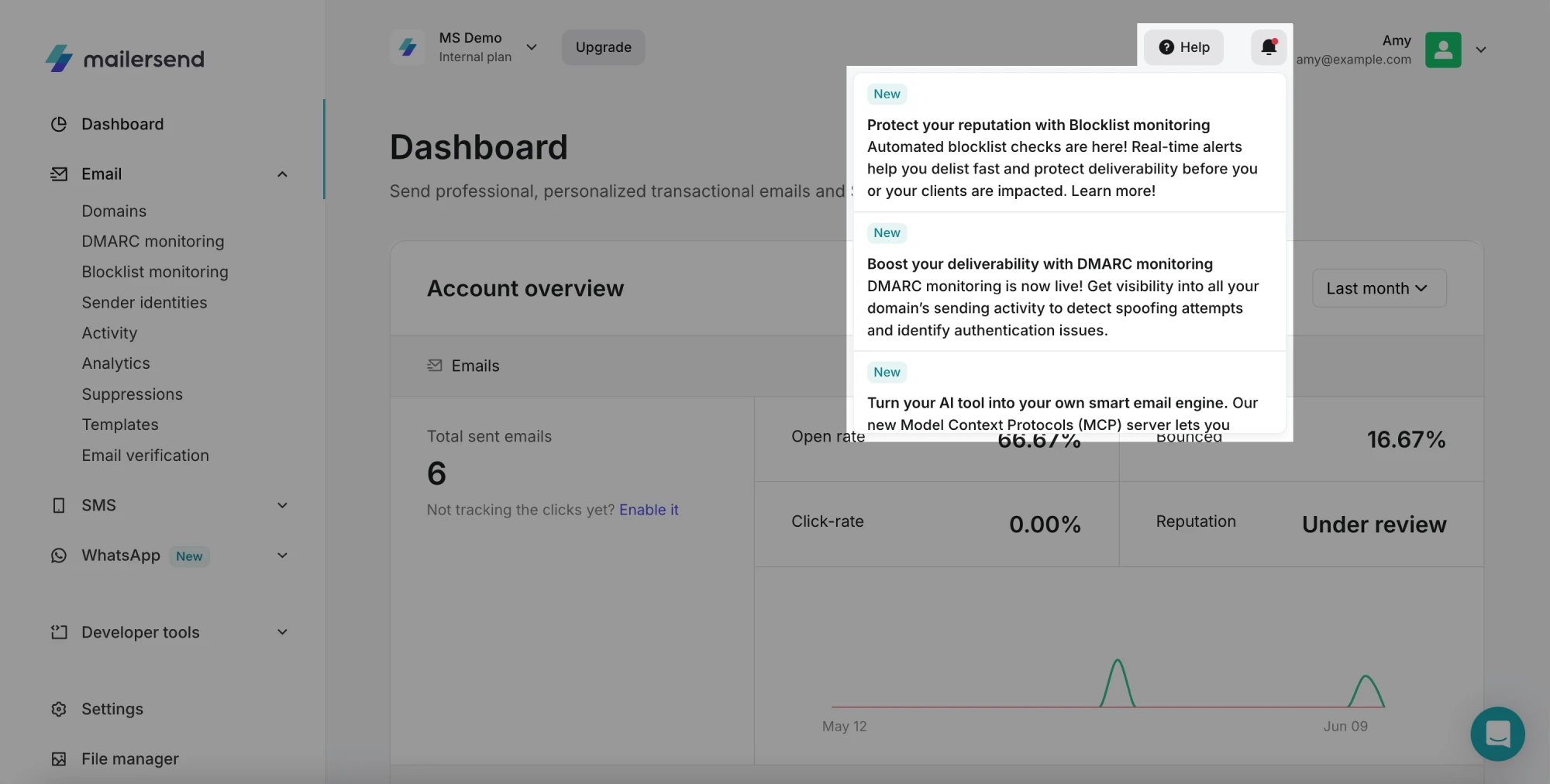Screen dimensions: 1550x784
Task: Expand the Developer tools chevron
Action: pyautogui.click(x=283, y=632)
